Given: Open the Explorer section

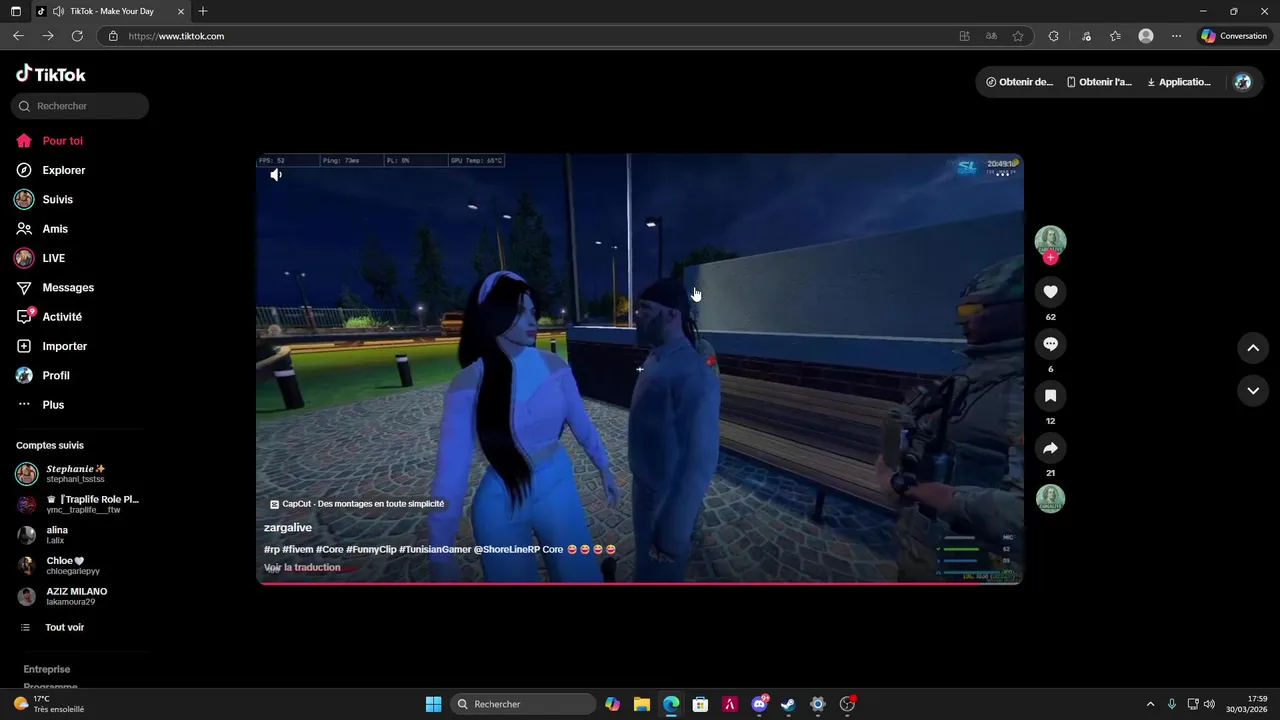Looking at the screenshot, I should pyautogui.click(x=63, y=170).
